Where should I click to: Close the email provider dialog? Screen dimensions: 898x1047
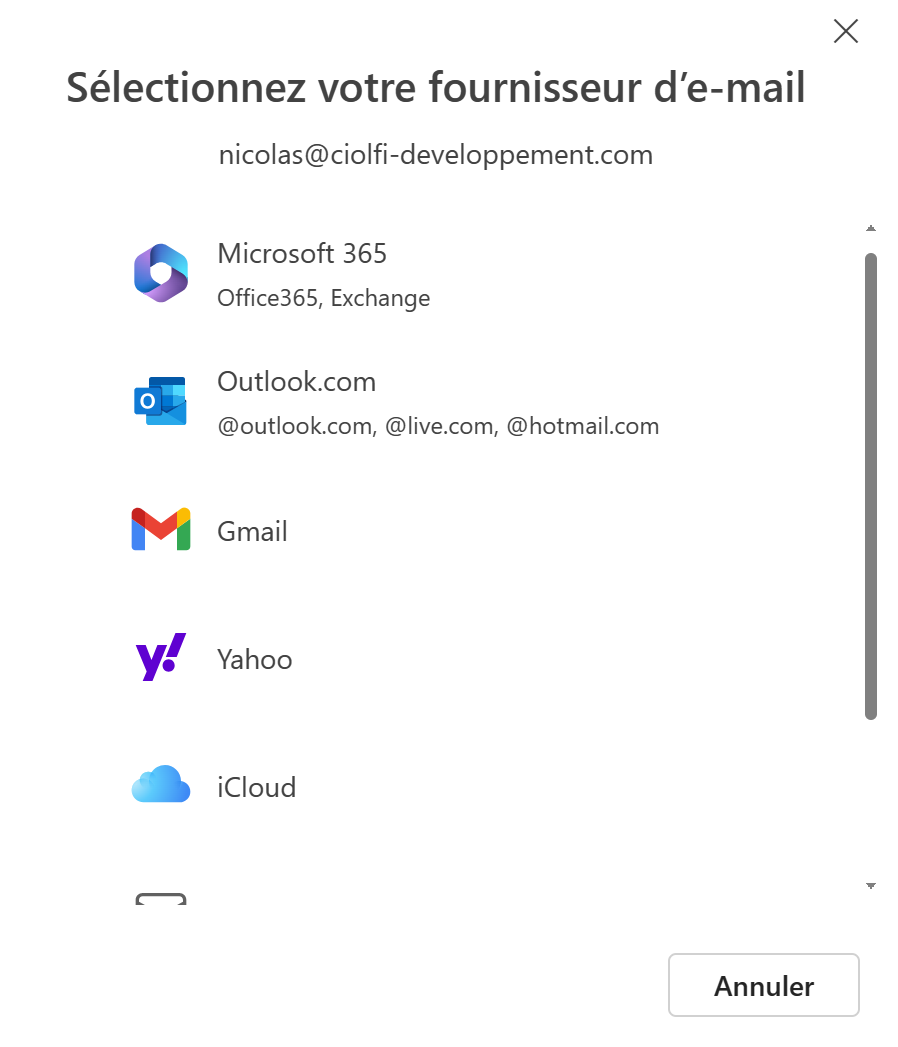pos(846,32)
